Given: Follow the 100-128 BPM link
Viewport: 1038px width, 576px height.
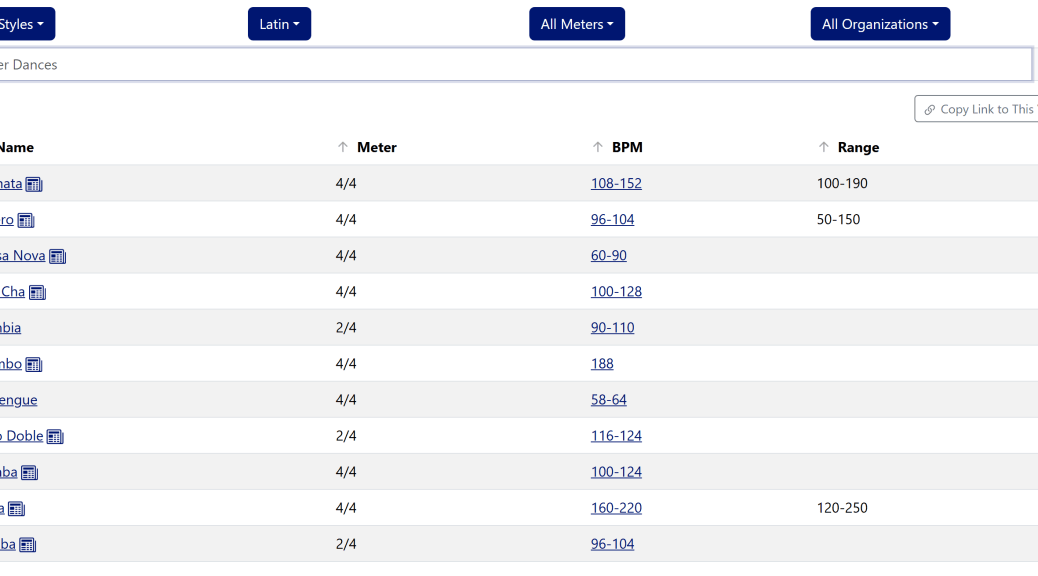Looking at the screenshot, I should [616, 291].
